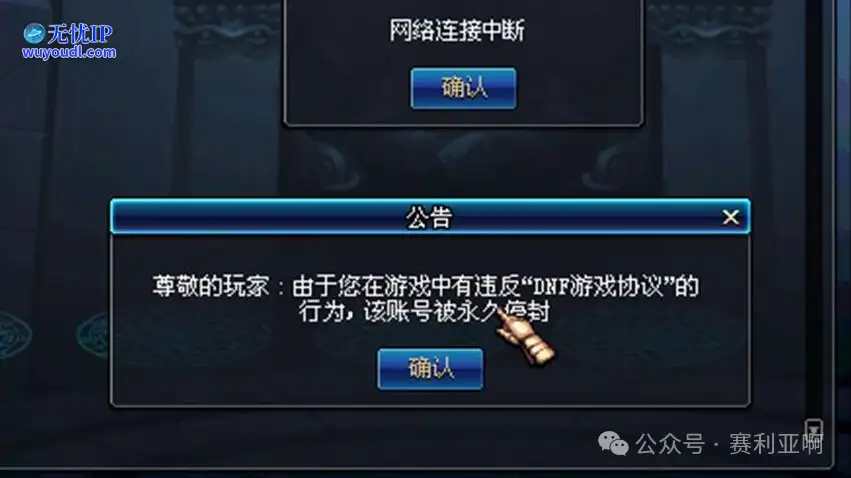The width and height of the screenshot is (851, 478).
Task: Click the 公众号 · 赛利亚啊 watermark text
Action: point(729,444)
